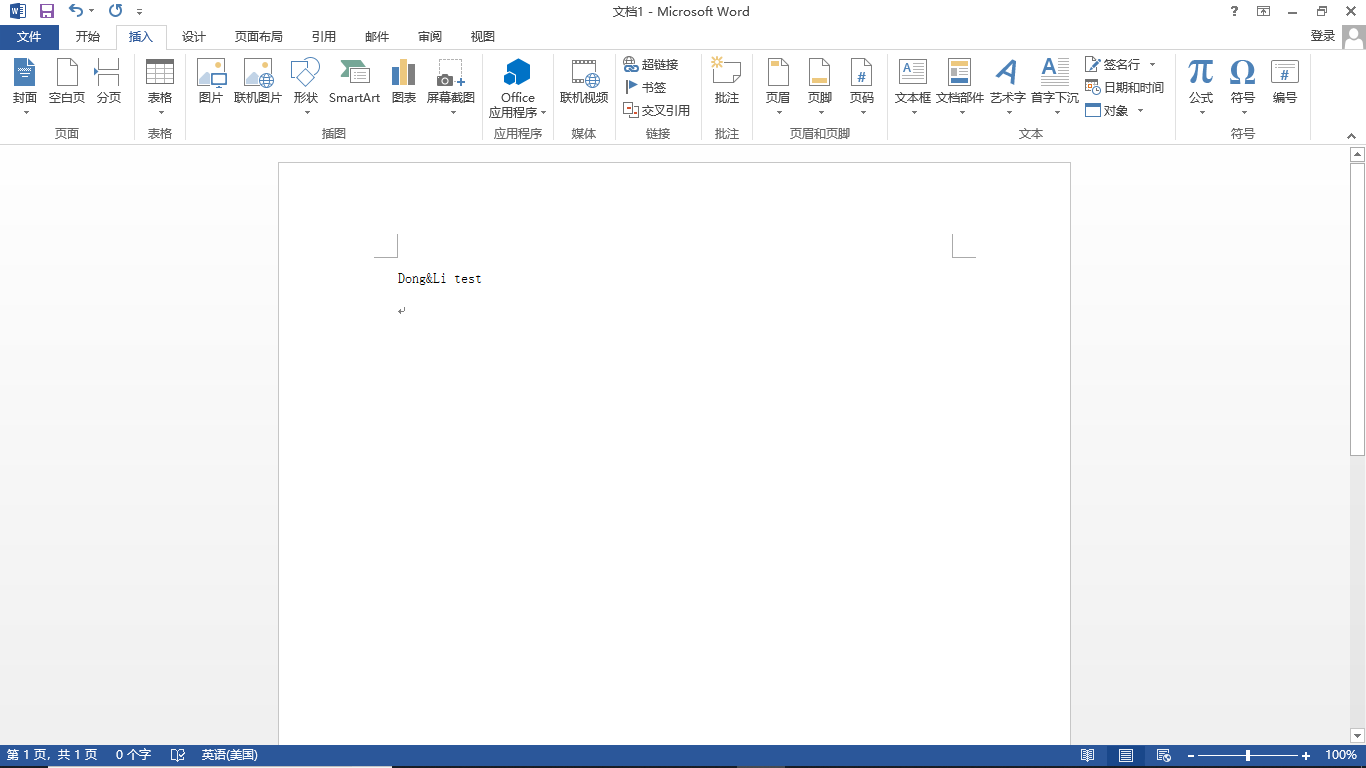
Task: Insert a text box (文本框)
Action: (913, 86)
